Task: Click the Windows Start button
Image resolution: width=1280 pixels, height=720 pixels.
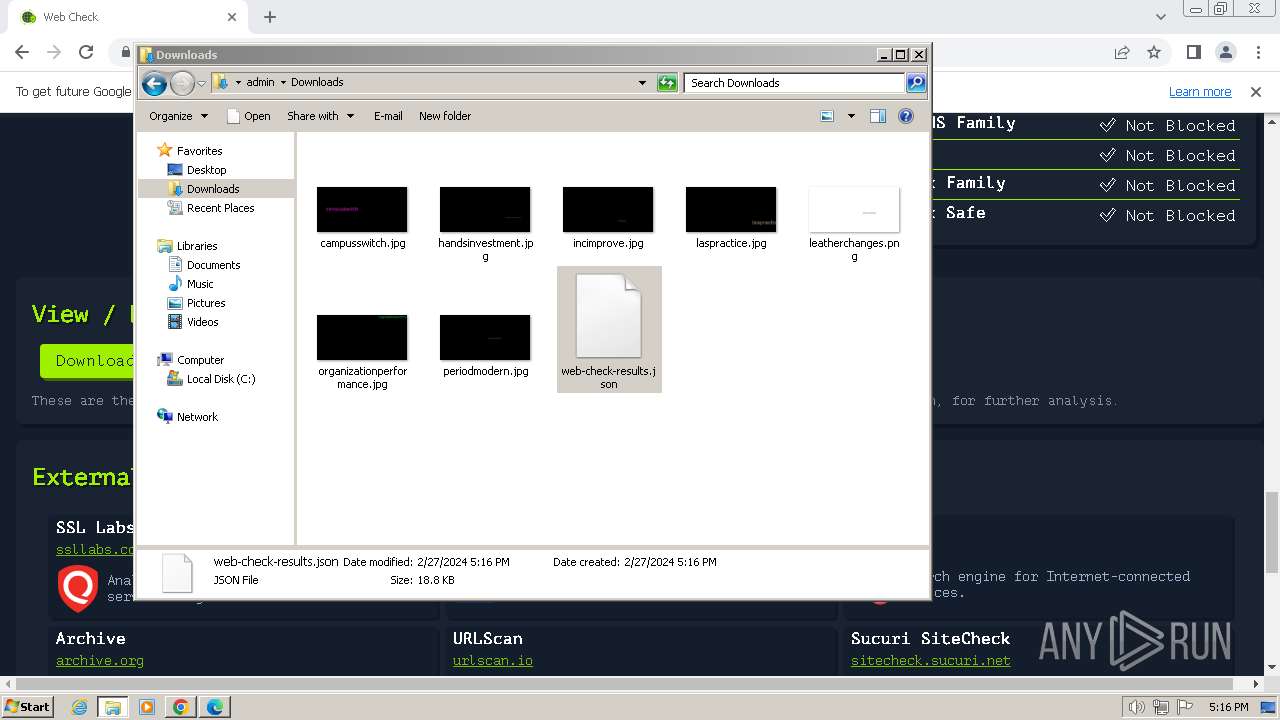Action: [x=27, y=707]
